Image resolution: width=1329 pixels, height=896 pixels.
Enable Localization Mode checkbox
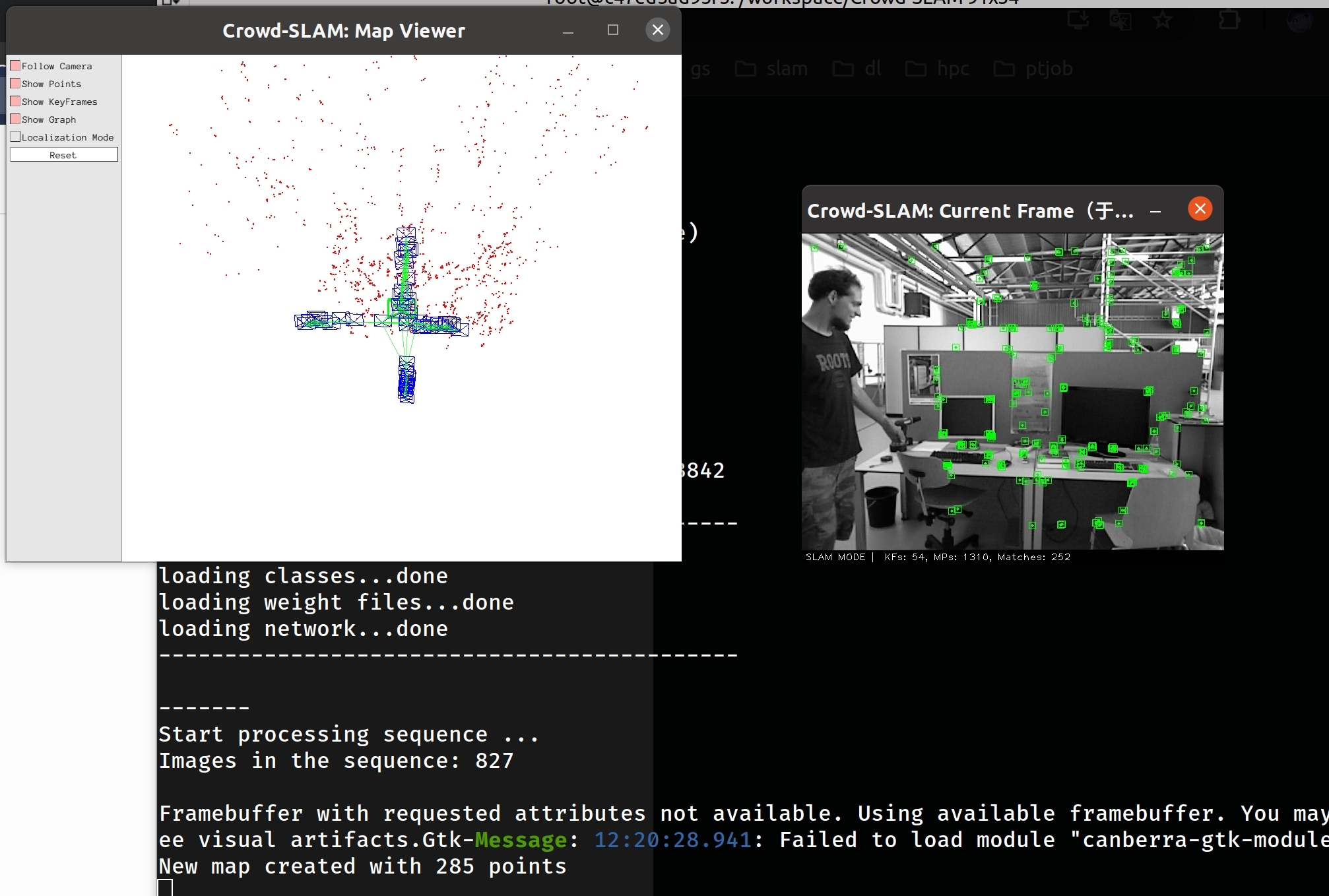coord(15,137)
